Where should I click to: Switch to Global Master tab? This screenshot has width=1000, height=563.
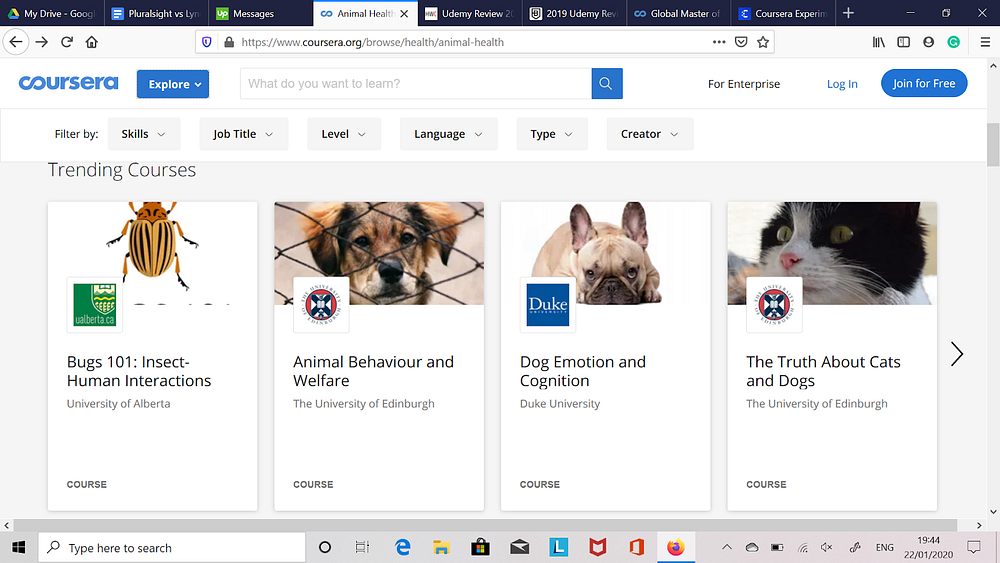coord(679,13)
